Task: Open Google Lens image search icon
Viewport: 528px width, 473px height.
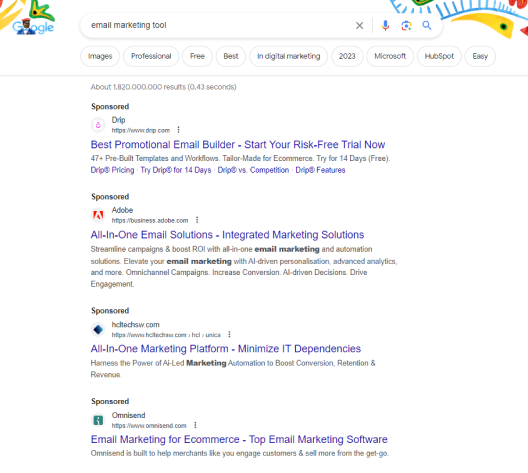Action: coord(406,26)
